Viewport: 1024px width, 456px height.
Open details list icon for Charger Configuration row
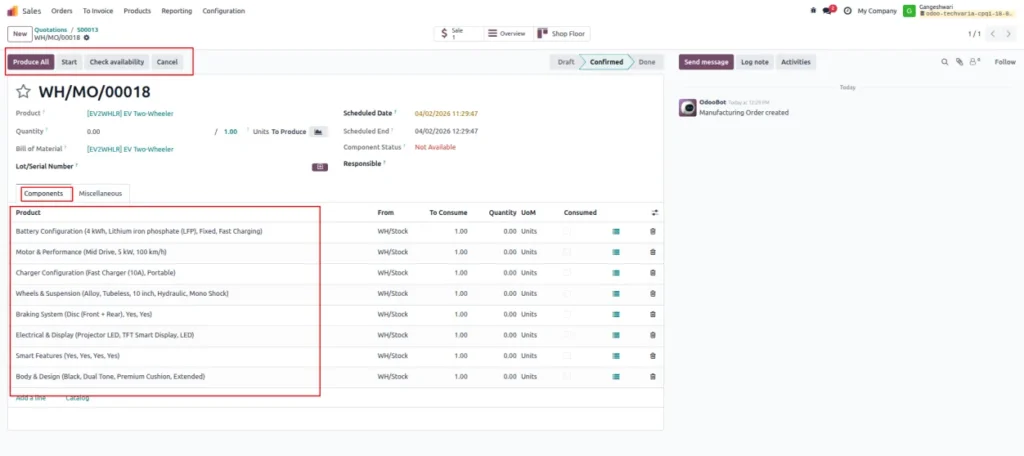coord(616,272)
